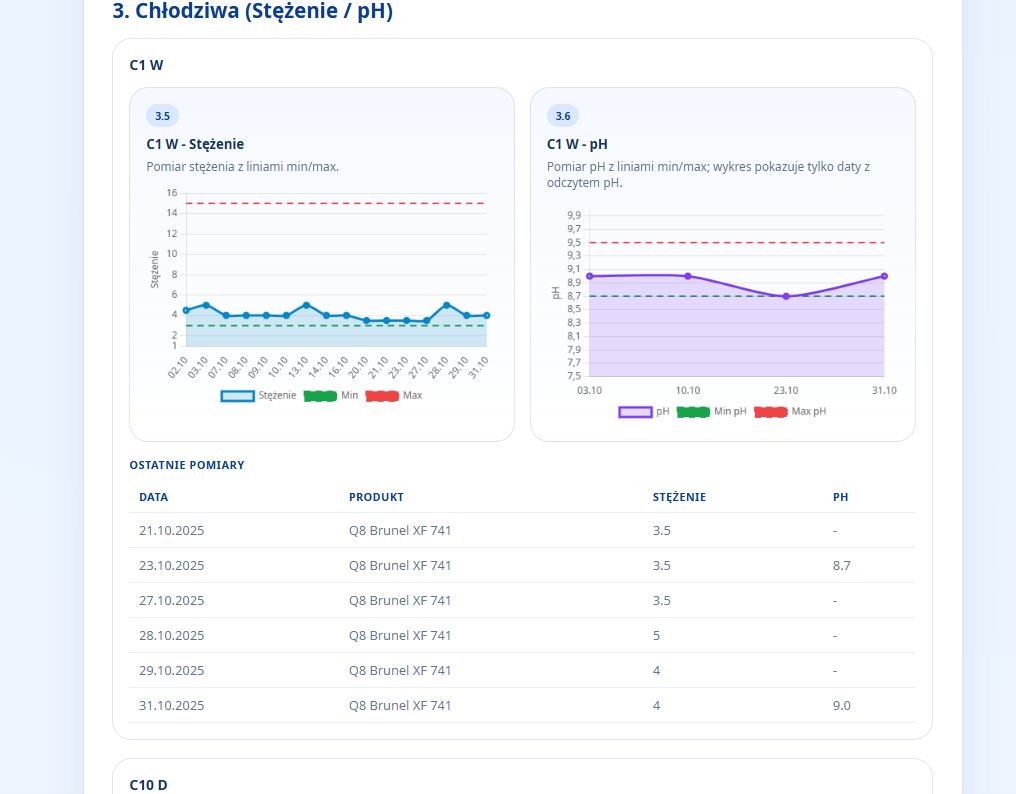Click concentration 4 in the 29.10.2025 row
This screenshot has height=794, width=1016.
pyautogui.click(x=656, y=671)
